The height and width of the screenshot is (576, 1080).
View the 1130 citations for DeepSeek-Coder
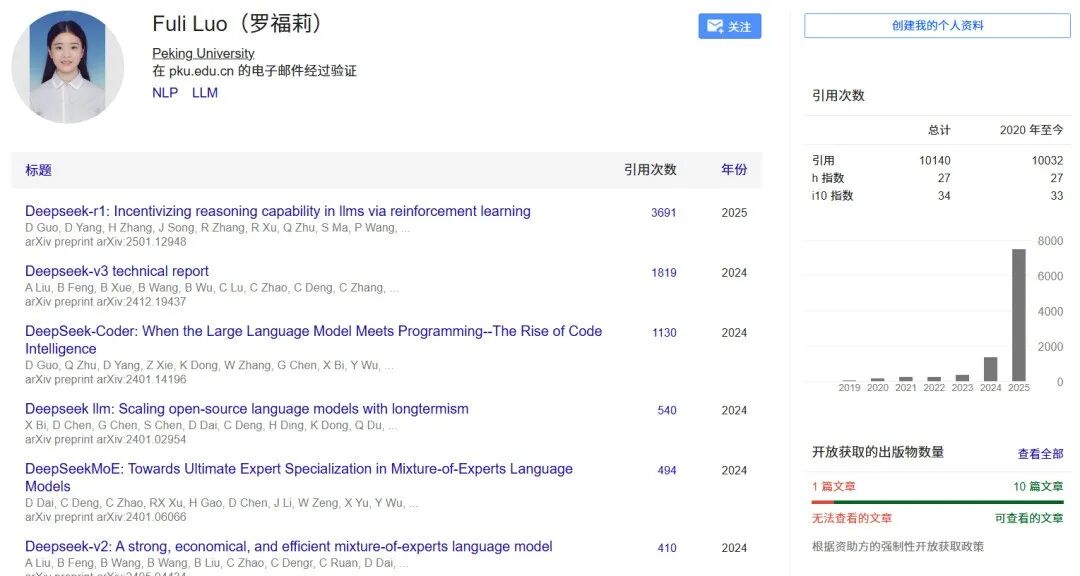[664, 333]
